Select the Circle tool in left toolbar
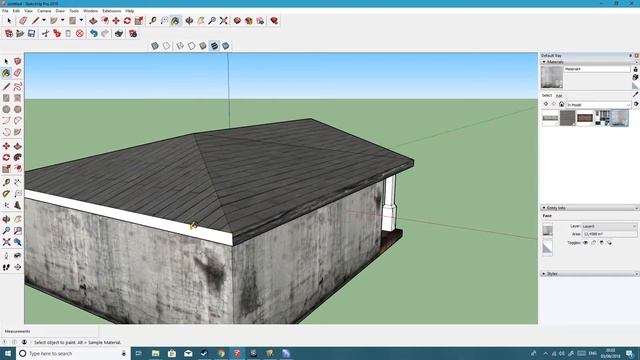 coord(6,109)
